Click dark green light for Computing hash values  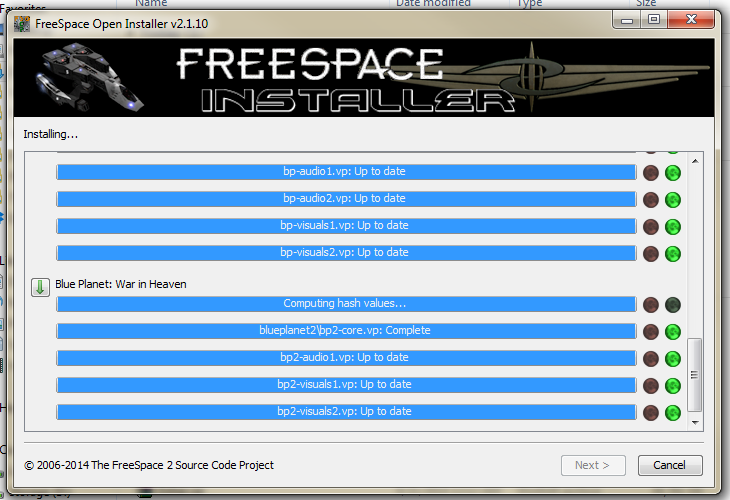(673, 305)
